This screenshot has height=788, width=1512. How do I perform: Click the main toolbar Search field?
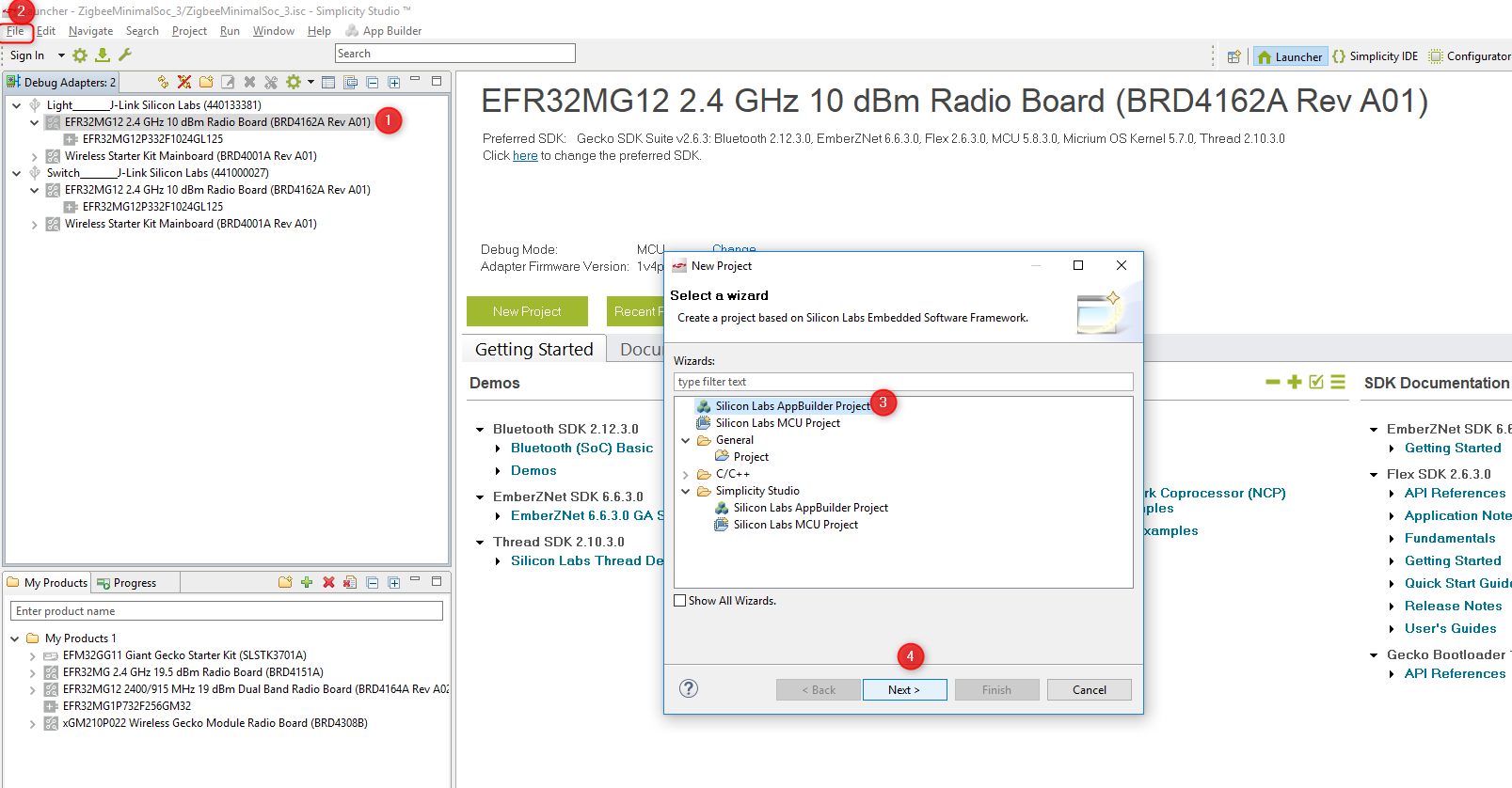point(455,54)
